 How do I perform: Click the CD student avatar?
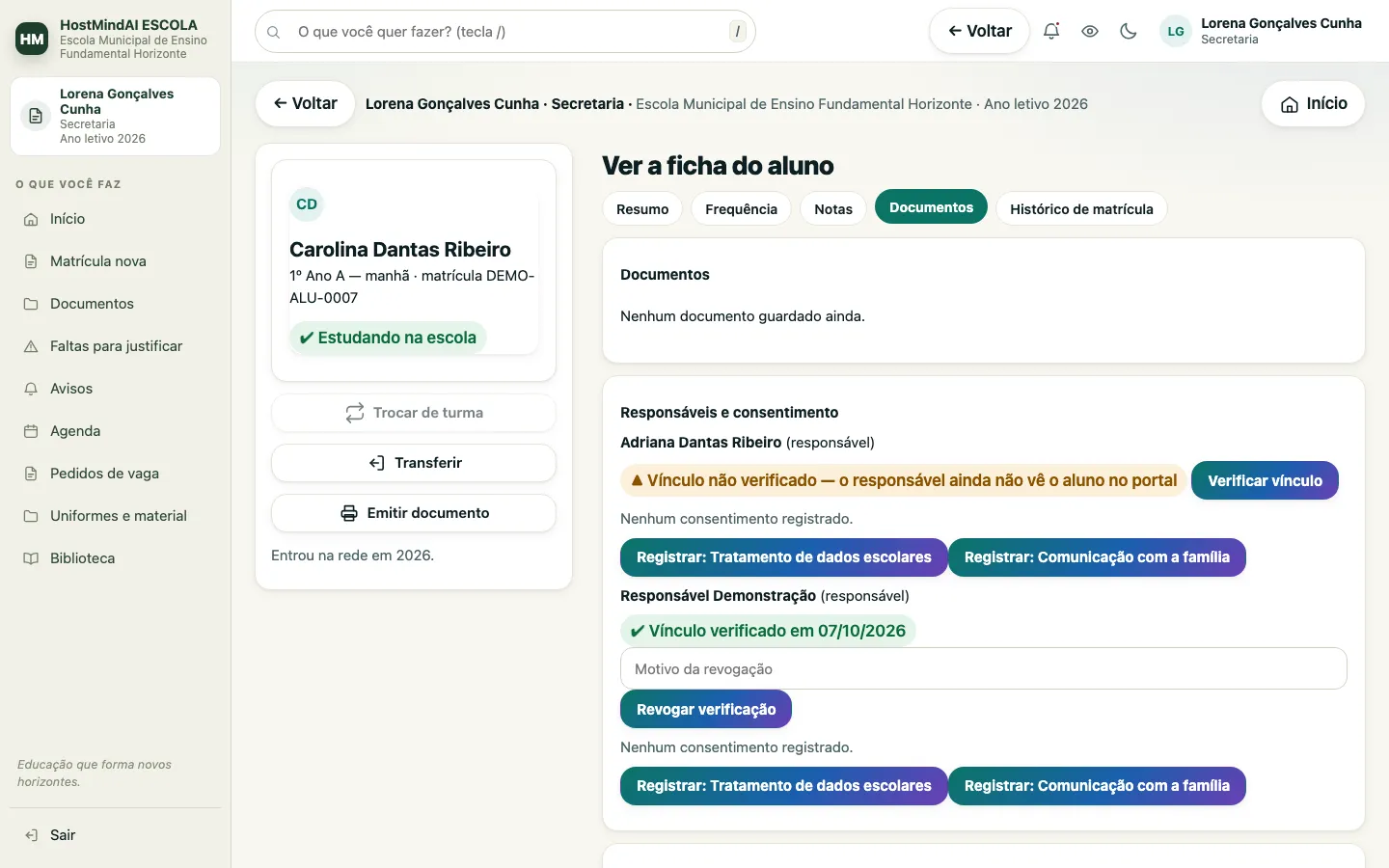(307, 204)
